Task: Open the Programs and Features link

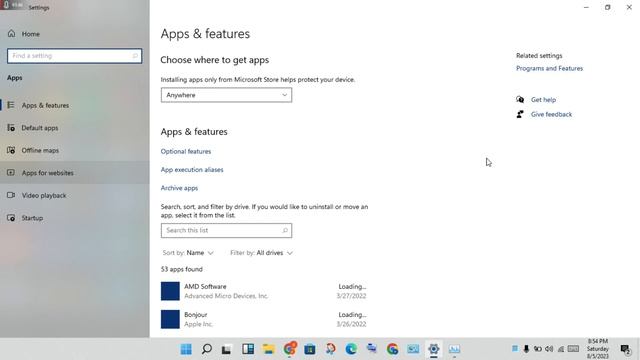Action: pyautogui.click(x=549, y=69)
